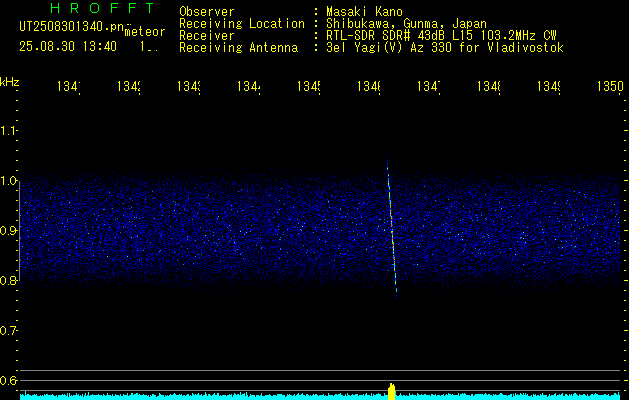
Task: Click the 'Receiving Location' label
Action: [242, 24]
